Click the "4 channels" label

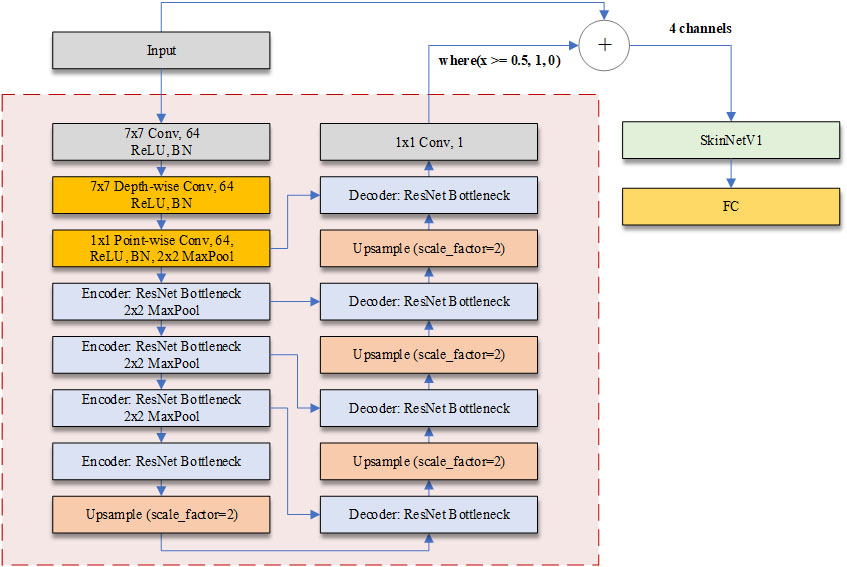pos(700,29)
